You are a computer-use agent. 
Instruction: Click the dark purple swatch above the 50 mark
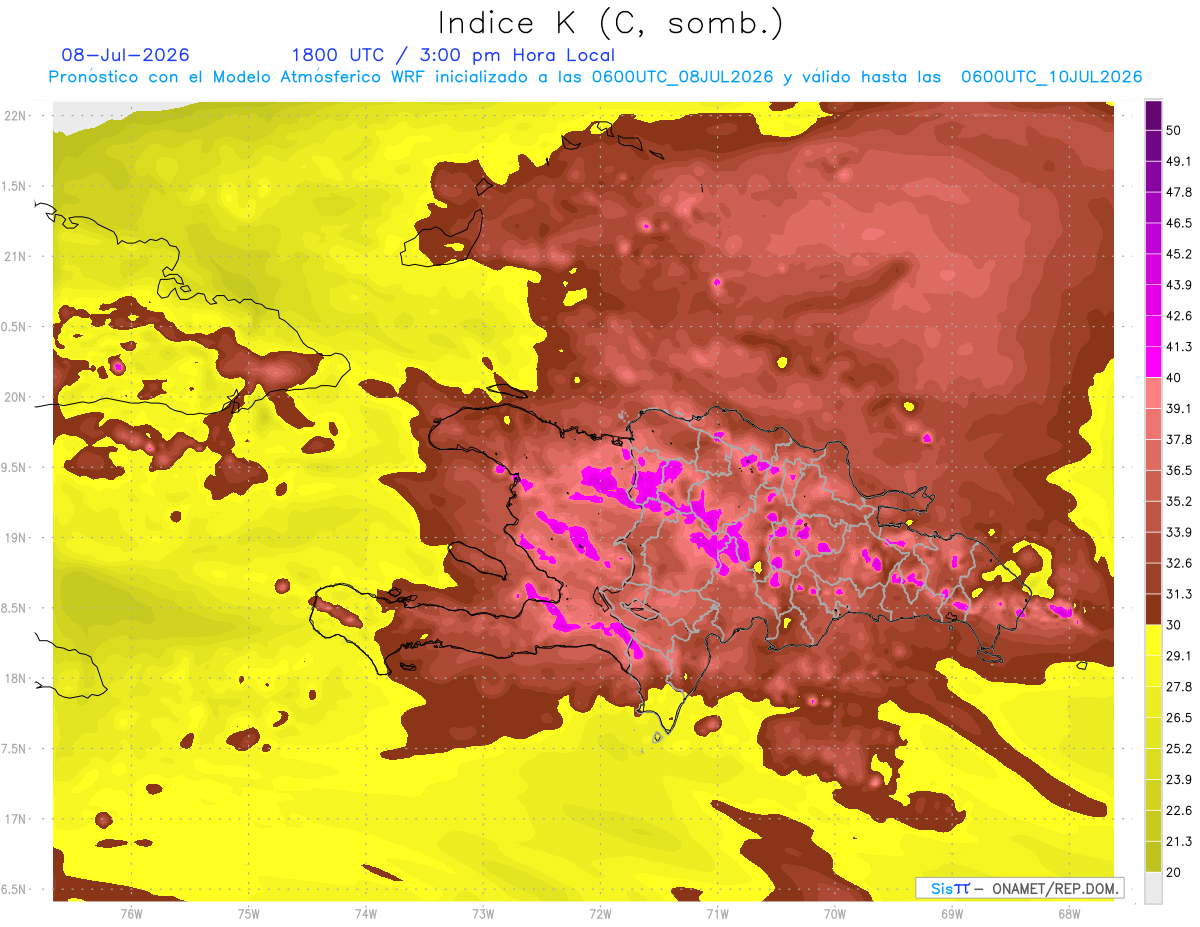pyautogui.click(x=1153, y=115)
